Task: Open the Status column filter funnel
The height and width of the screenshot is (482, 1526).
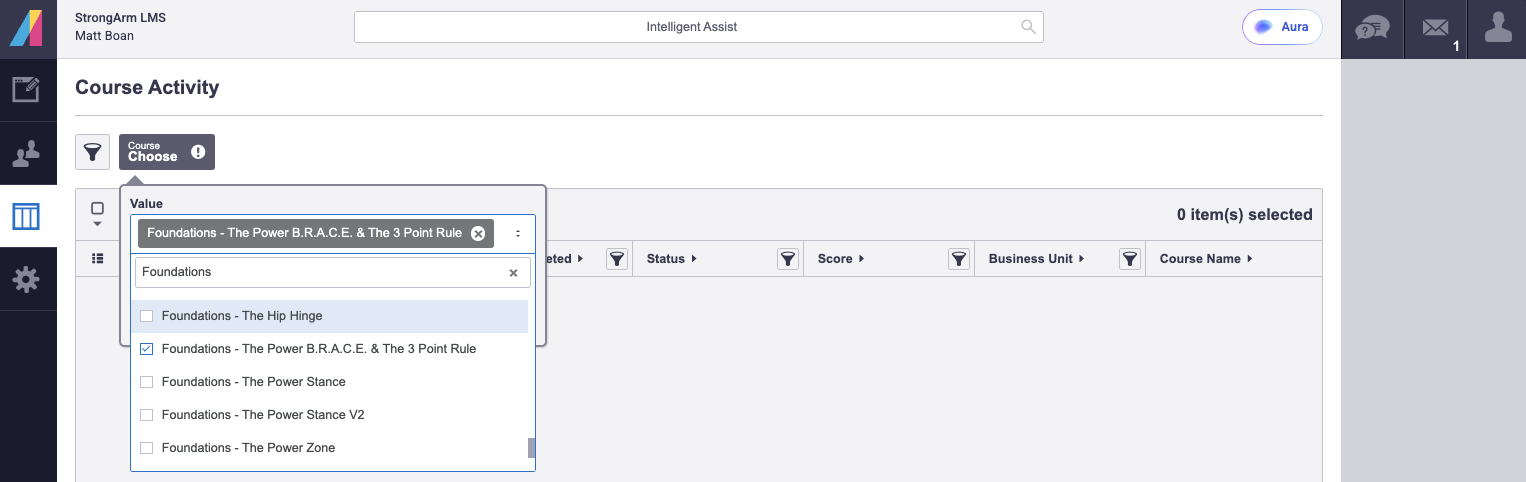Action: (x=788, y=259)
